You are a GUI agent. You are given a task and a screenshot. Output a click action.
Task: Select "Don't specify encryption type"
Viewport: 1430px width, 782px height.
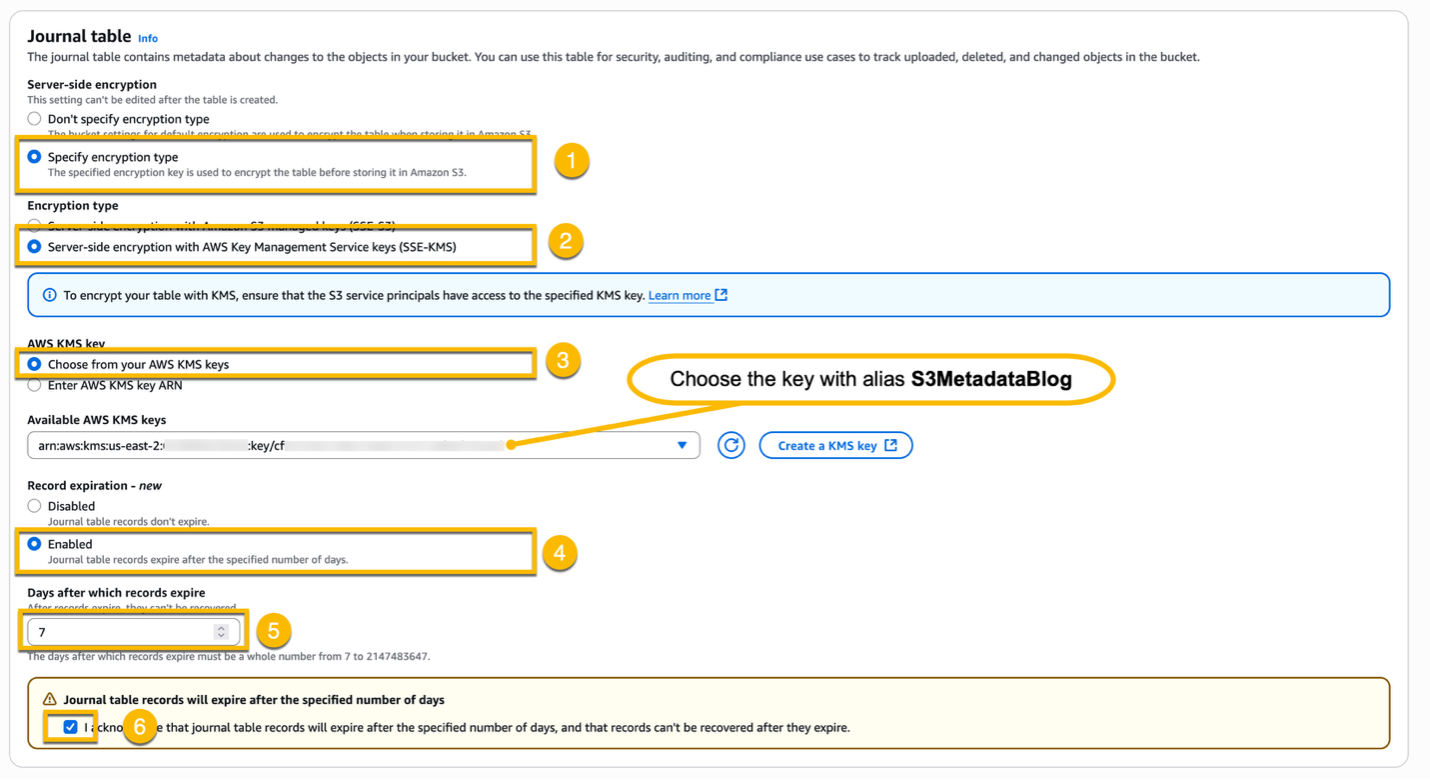click(x=34, y=118)
